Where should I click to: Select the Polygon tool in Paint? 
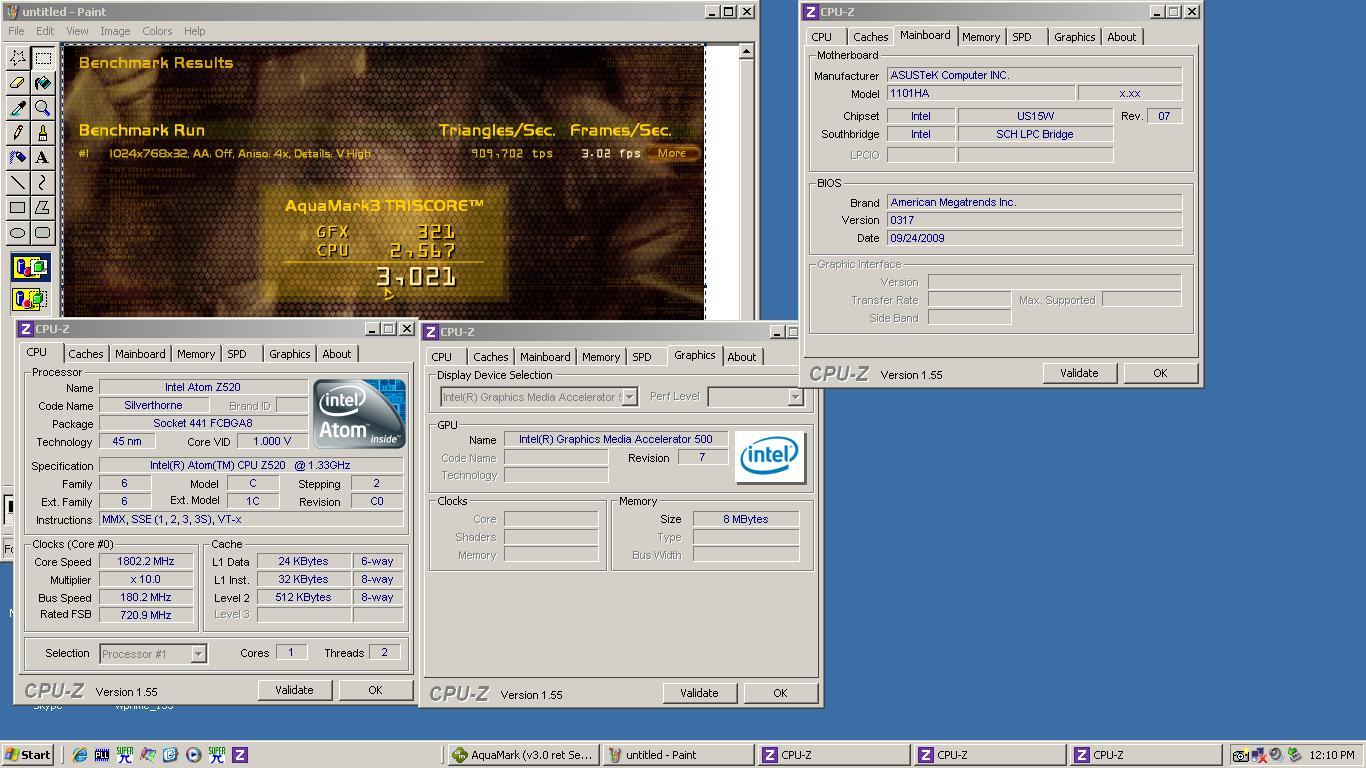[x=42, y=207]
